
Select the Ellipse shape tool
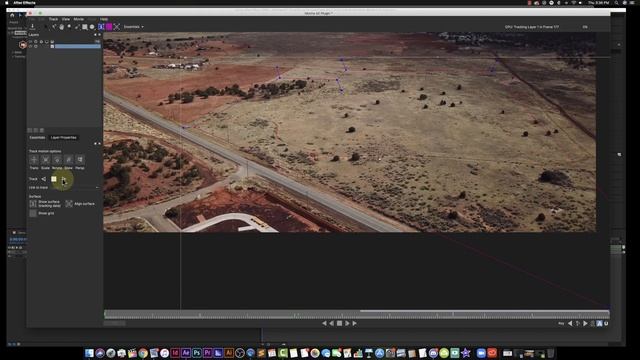(92, 27)
